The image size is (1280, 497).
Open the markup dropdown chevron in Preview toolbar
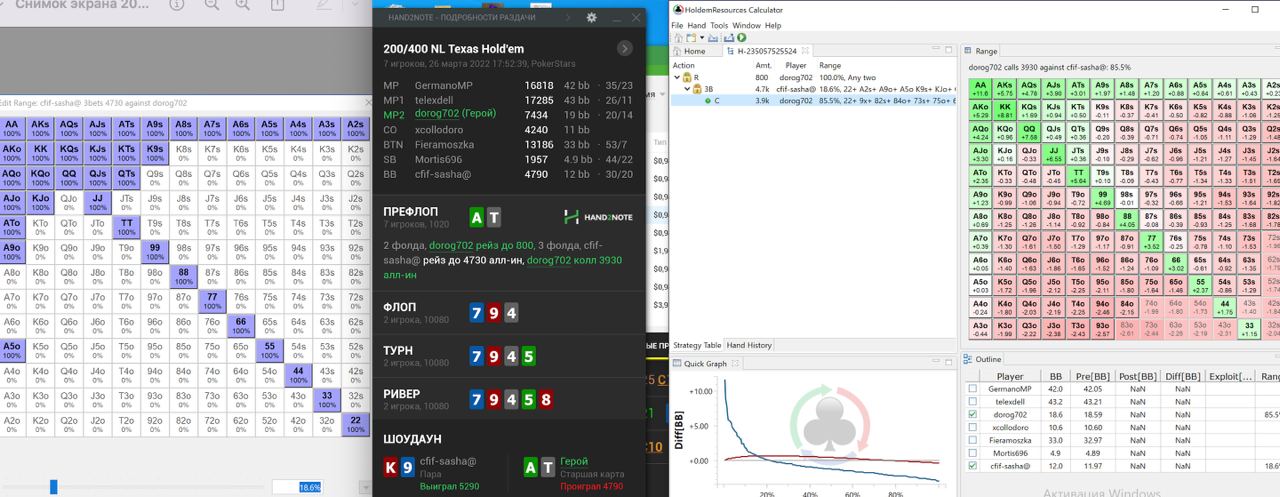point(355,4)
